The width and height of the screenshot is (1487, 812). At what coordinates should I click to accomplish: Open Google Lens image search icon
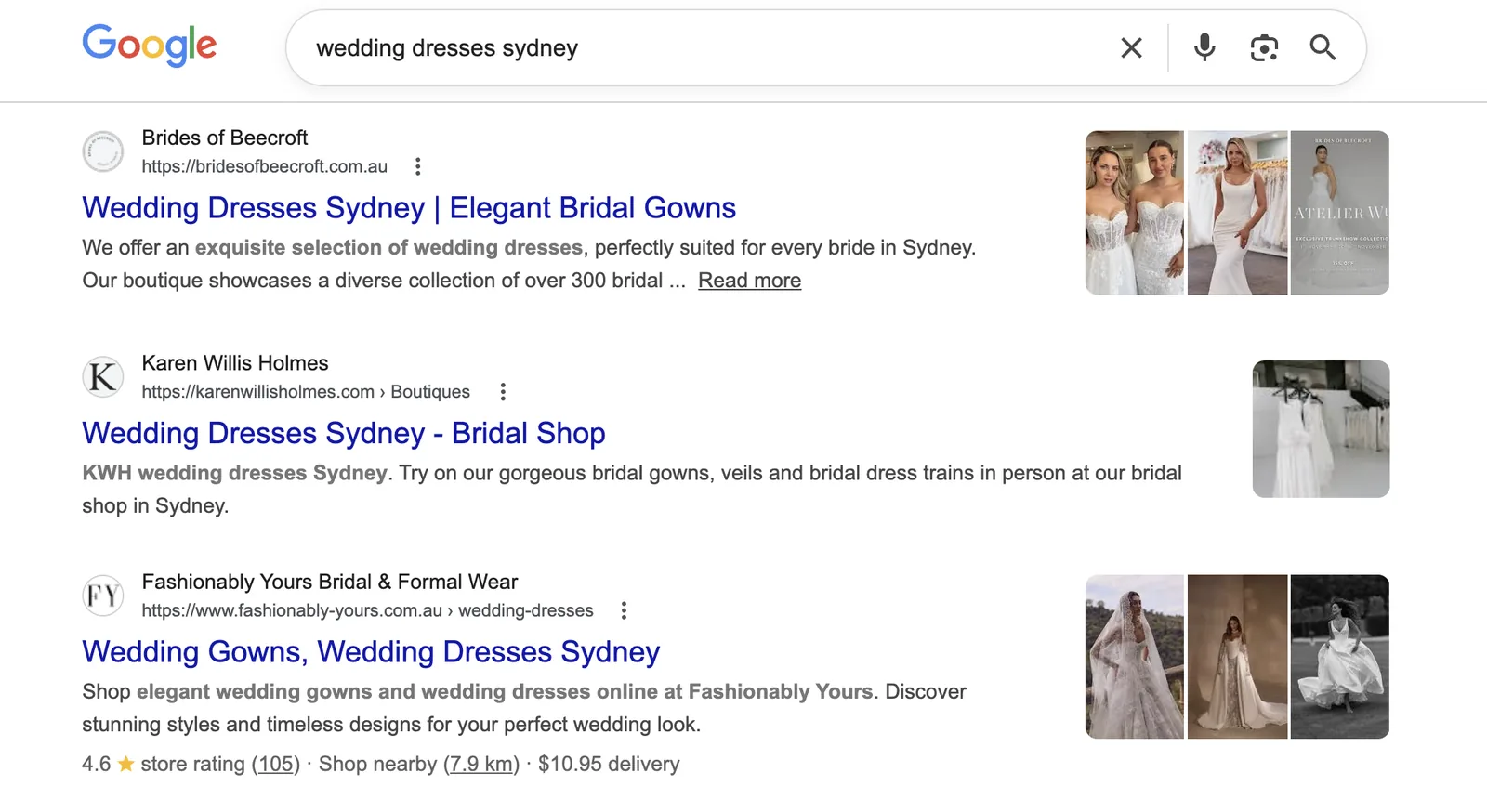pos(1264,48)
